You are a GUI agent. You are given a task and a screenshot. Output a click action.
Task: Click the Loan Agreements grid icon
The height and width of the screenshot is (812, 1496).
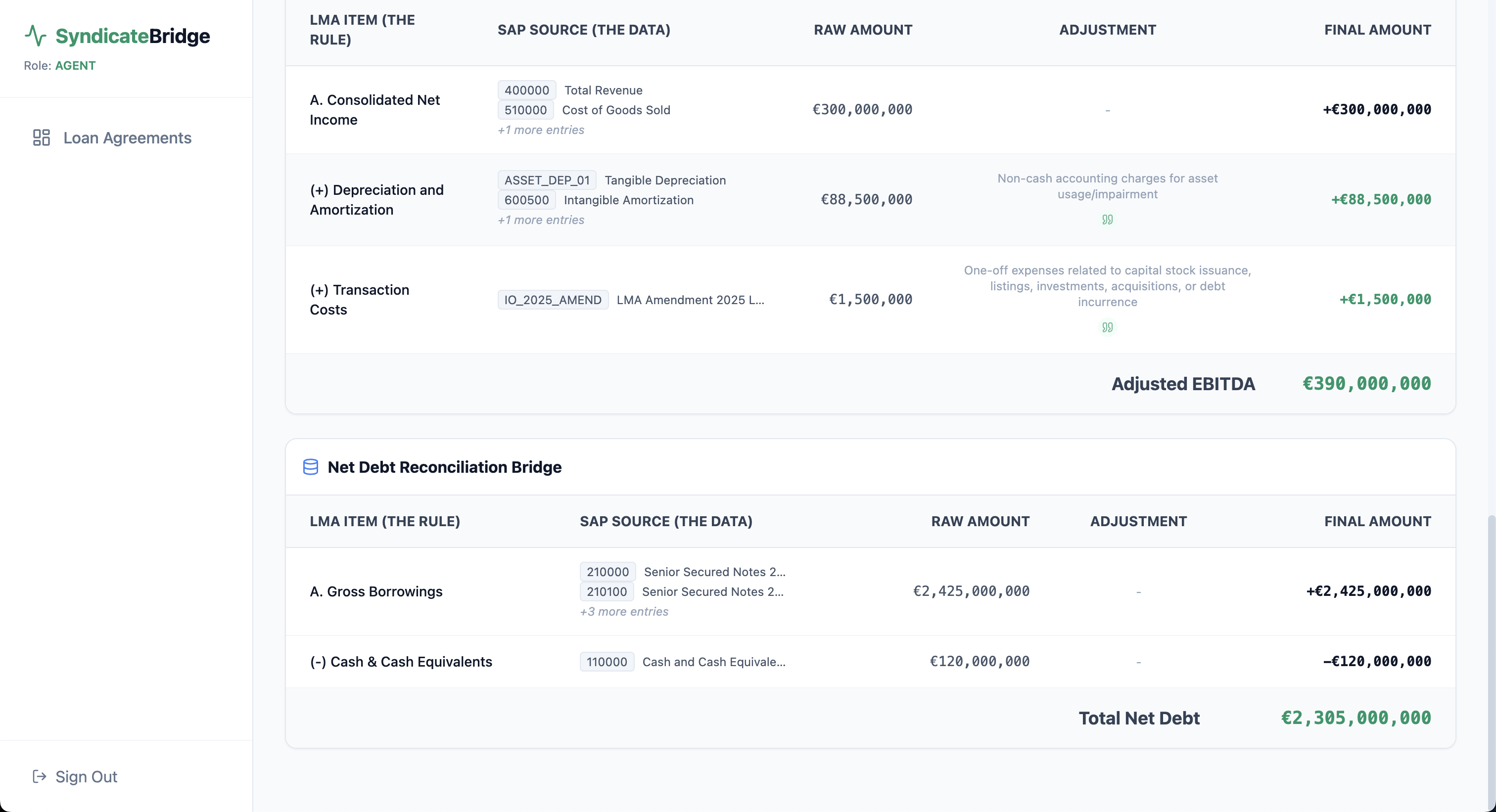[x=41, y=137]
